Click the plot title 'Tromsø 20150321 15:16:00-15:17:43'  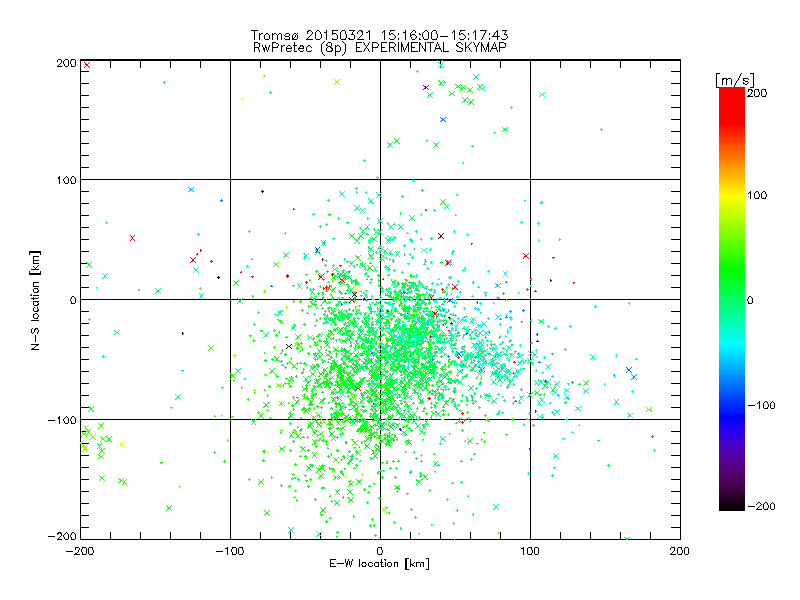click(x=379, y=35)
